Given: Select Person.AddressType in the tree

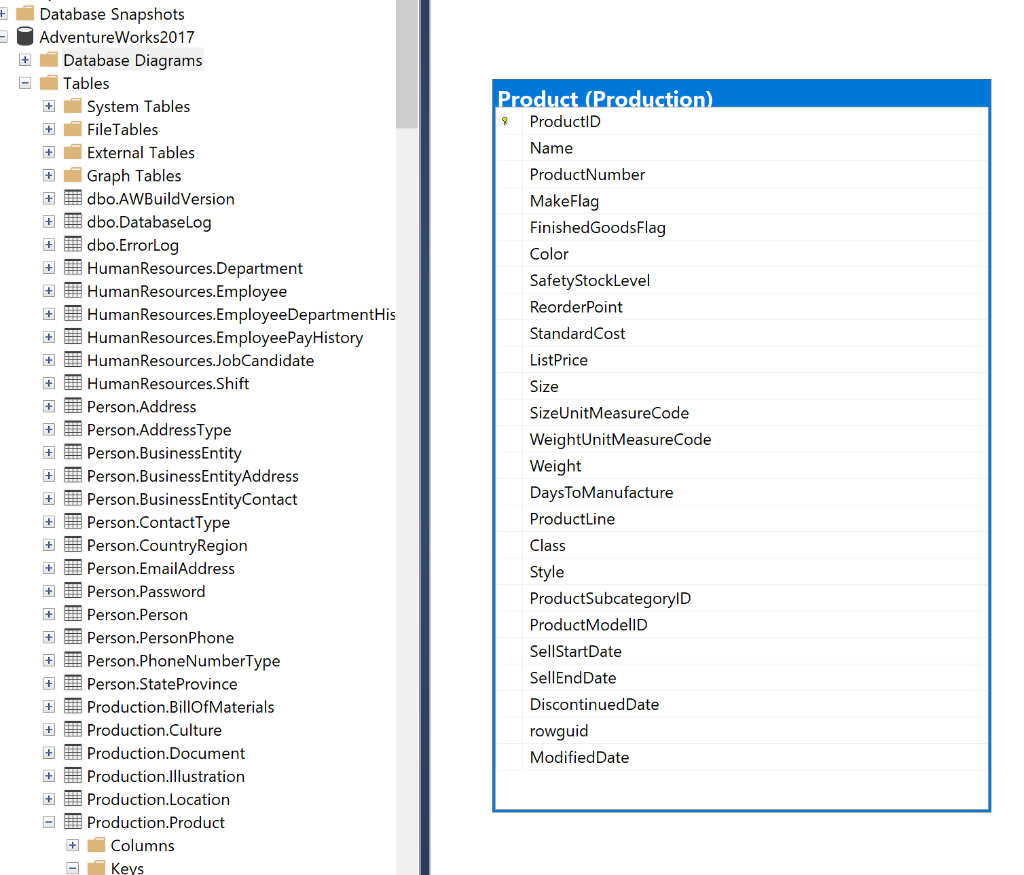Looking at the screenshot, I should point(159,430).
